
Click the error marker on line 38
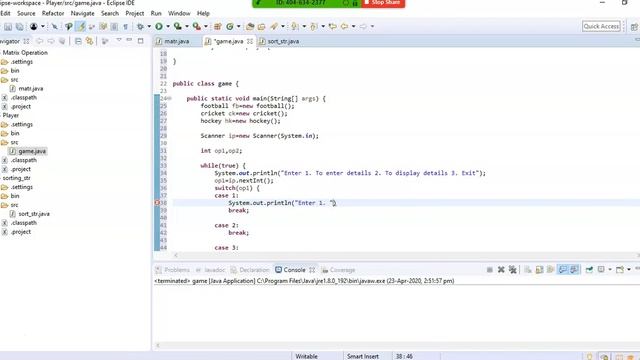[157, 203]
